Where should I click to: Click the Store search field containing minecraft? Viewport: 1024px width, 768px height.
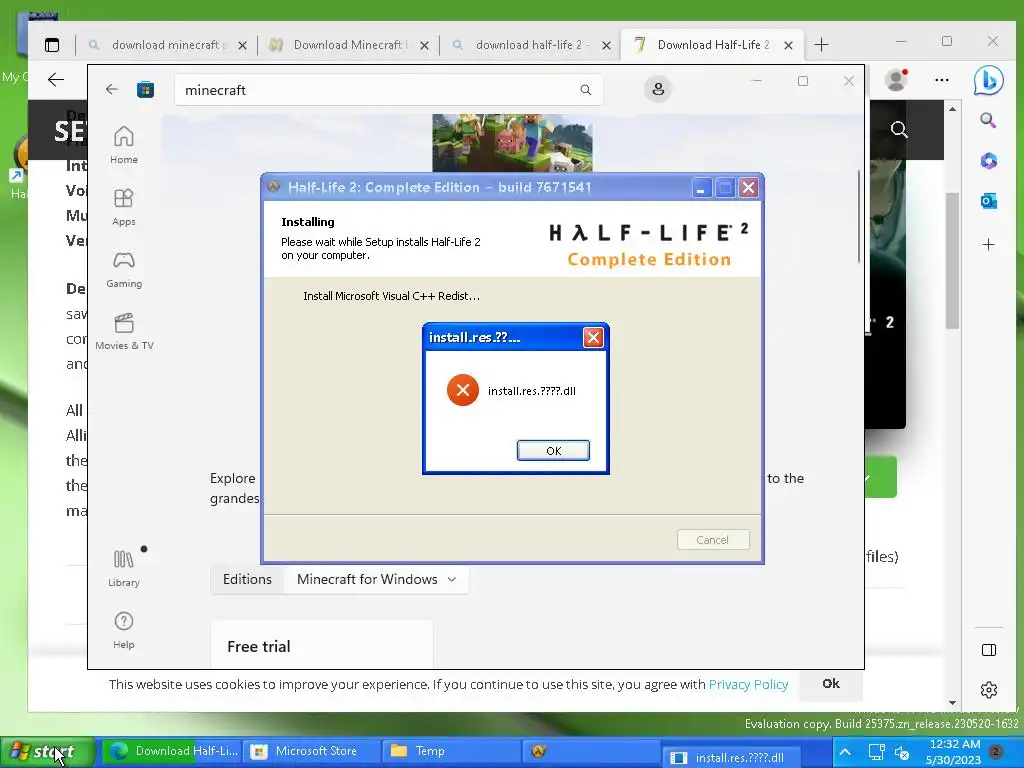[388, 90]
